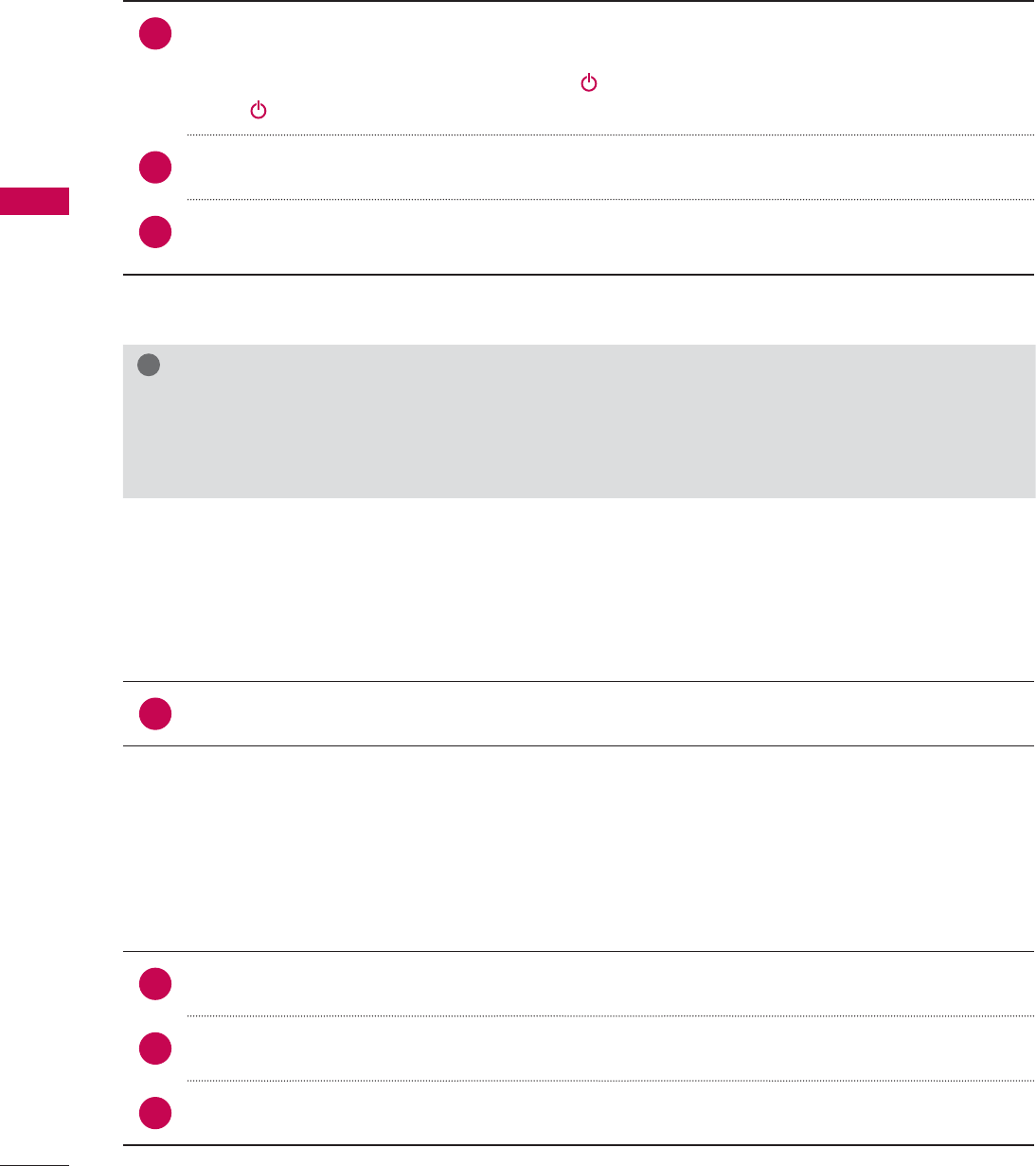Click the solid rule directly below the middle lone bullet
The image size is (1036, 1166).
point(579,746)
